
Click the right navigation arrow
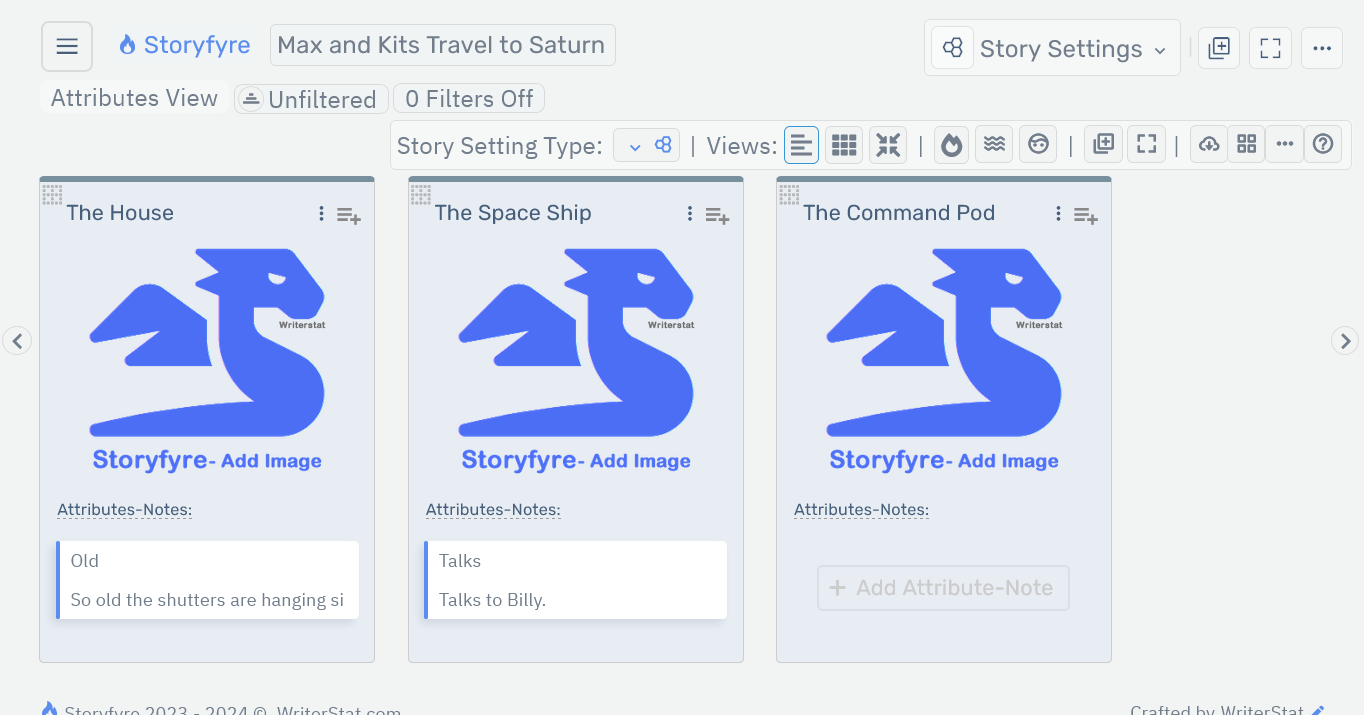[1345, 340]
